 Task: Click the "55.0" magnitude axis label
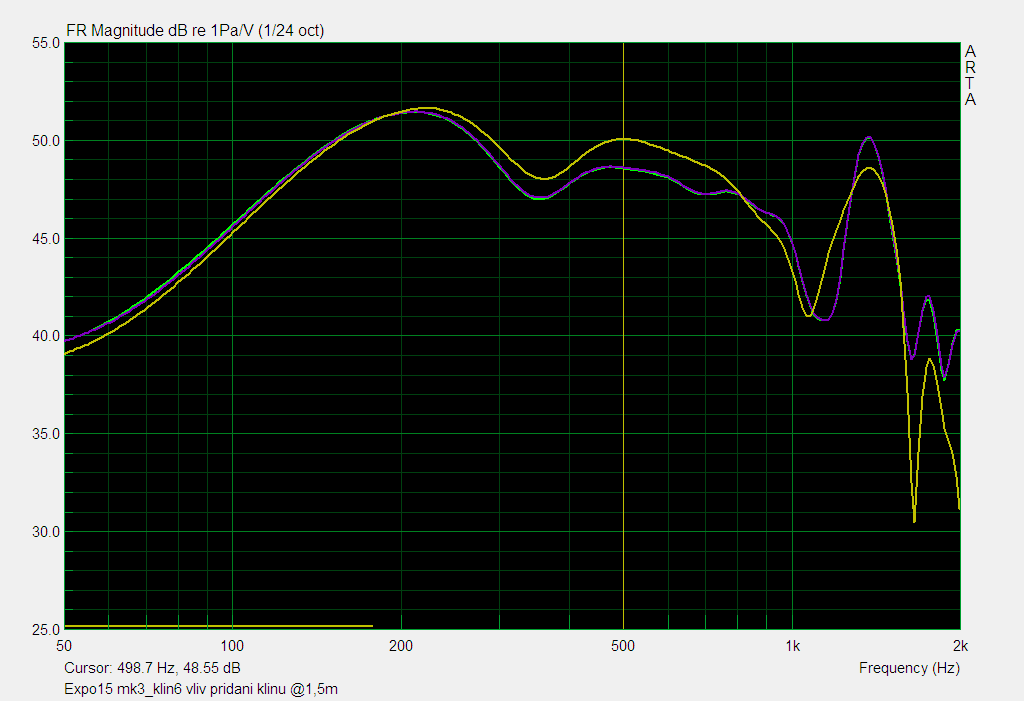pyautogui.click(x=46, y=43)
